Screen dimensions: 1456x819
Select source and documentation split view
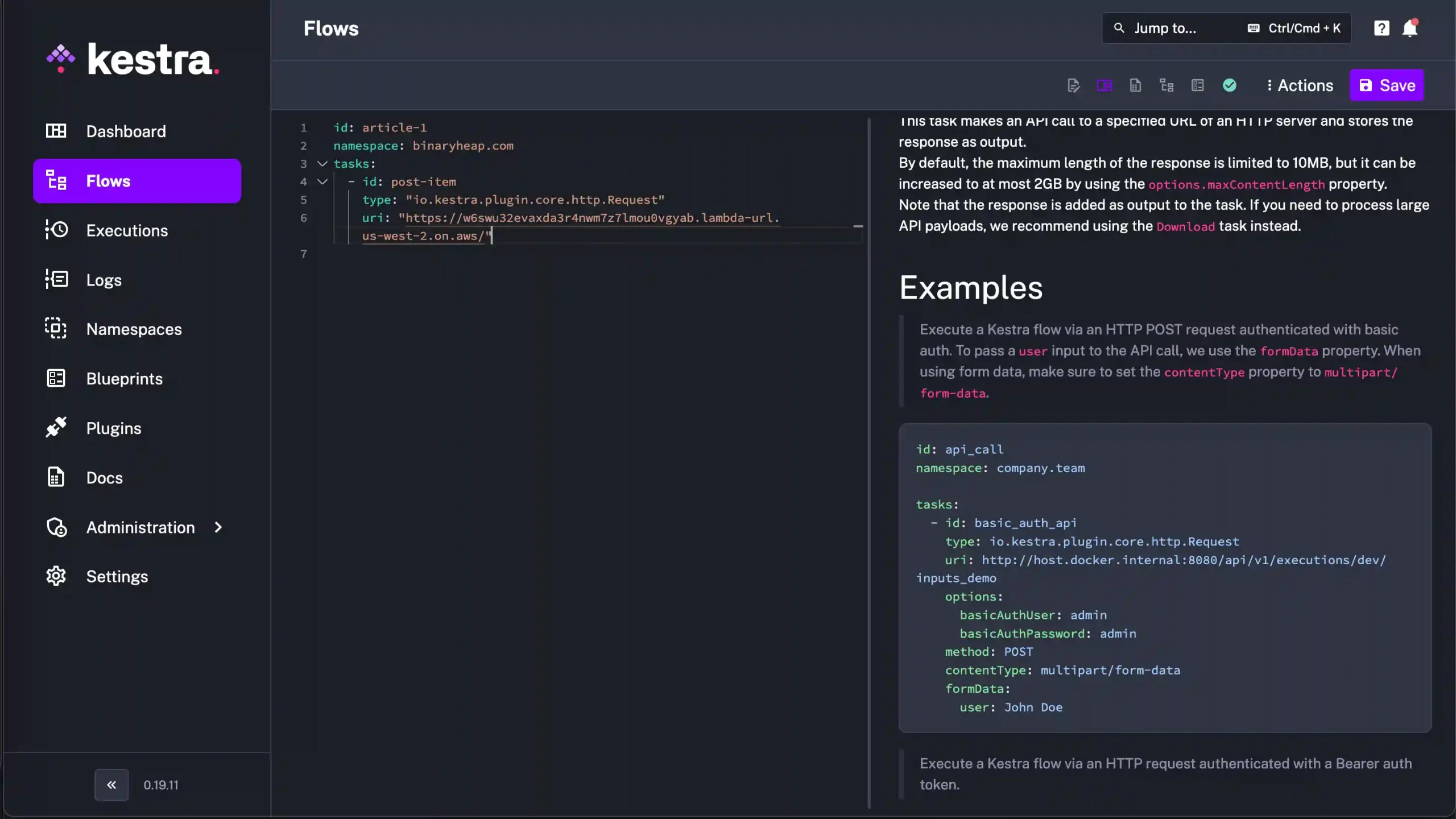pyautogui.click(x=1104, y=85)
